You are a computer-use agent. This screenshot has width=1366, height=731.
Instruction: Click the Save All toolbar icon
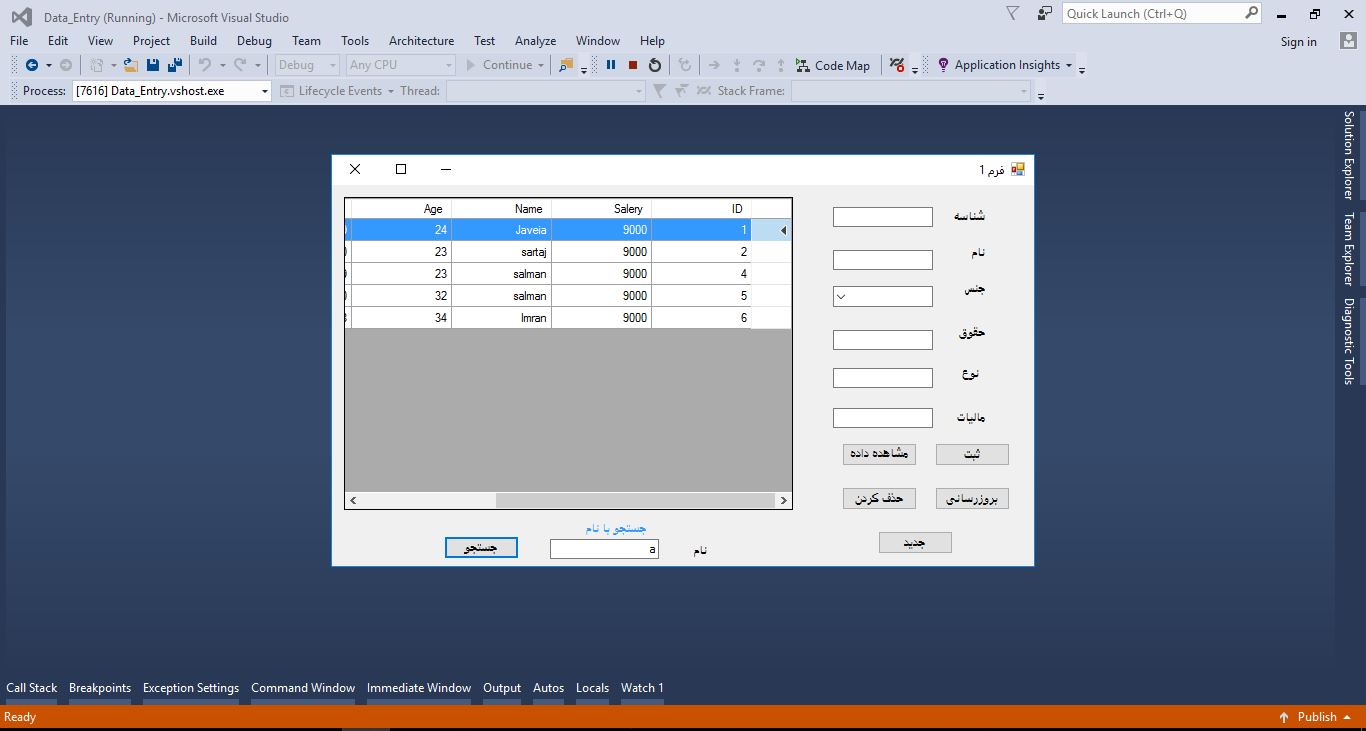[x=175, y=65]
